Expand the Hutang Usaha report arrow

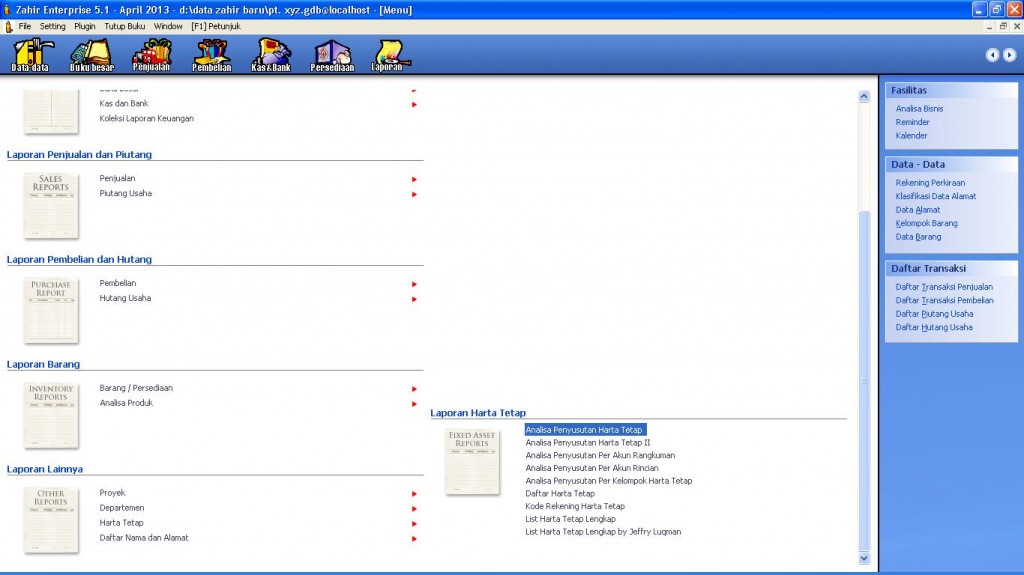[x=414, y=298]
